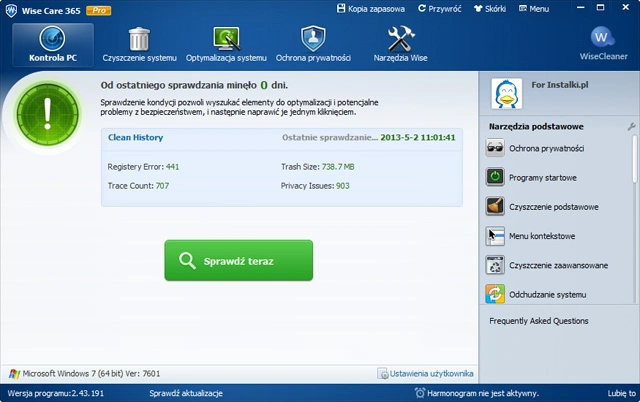Open the Skórki skins menu
The height and width of the screenshot is (402, 640).
coord(490,9)
